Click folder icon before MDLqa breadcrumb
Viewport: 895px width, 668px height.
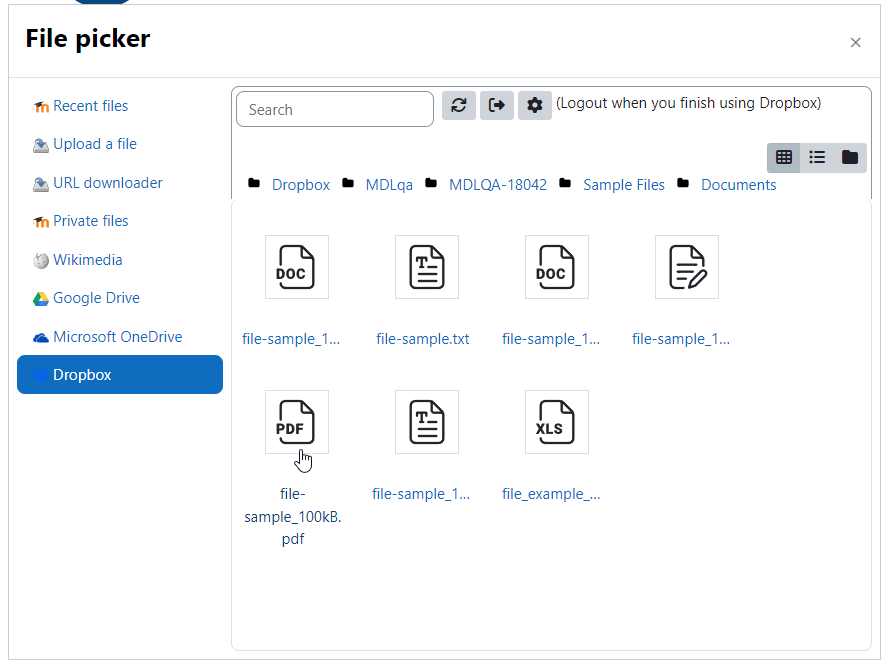pyautogui.click(x=348, y=183)
